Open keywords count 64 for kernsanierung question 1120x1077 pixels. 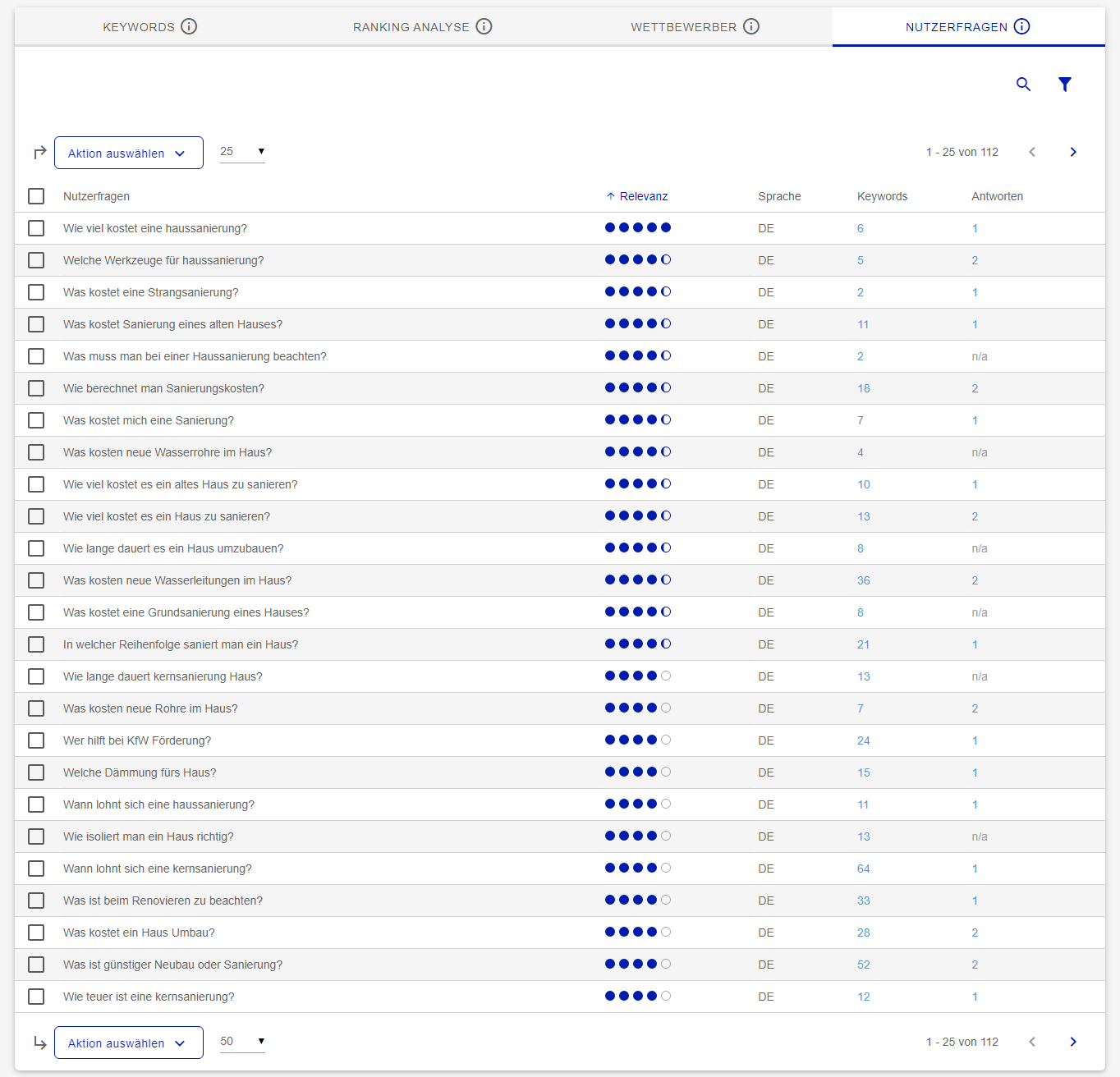(x=864, y=868)
